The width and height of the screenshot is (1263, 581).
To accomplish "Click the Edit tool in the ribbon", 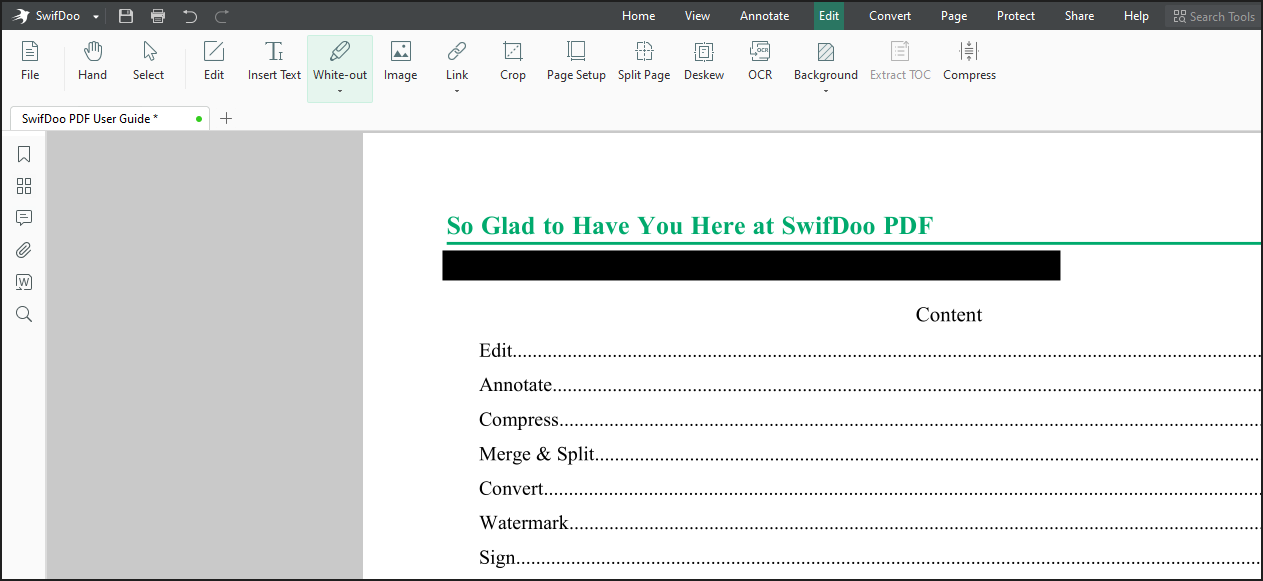I will click(214, 61).
